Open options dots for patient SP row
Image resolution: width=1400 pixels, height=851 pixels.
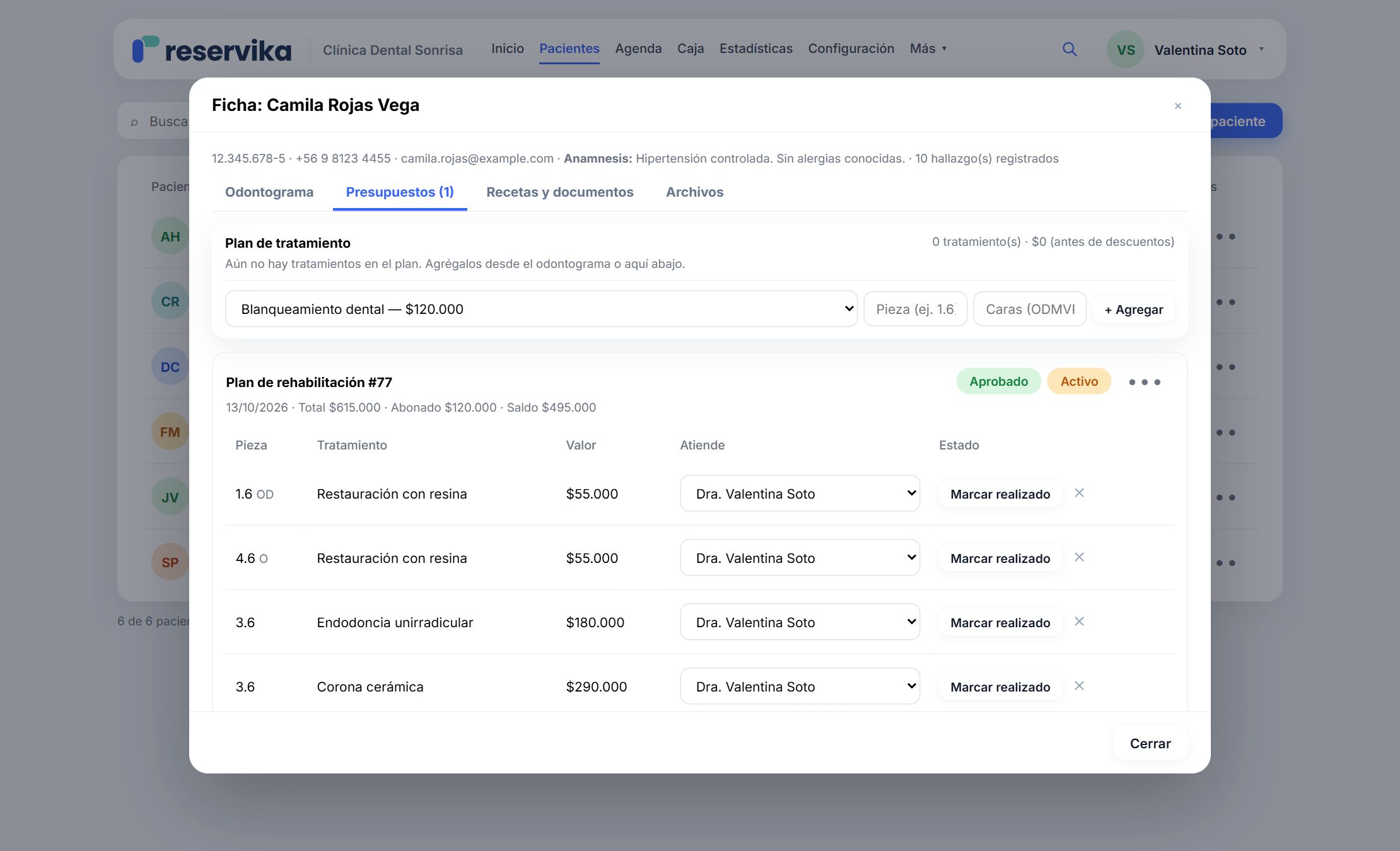pos(1225,563)
